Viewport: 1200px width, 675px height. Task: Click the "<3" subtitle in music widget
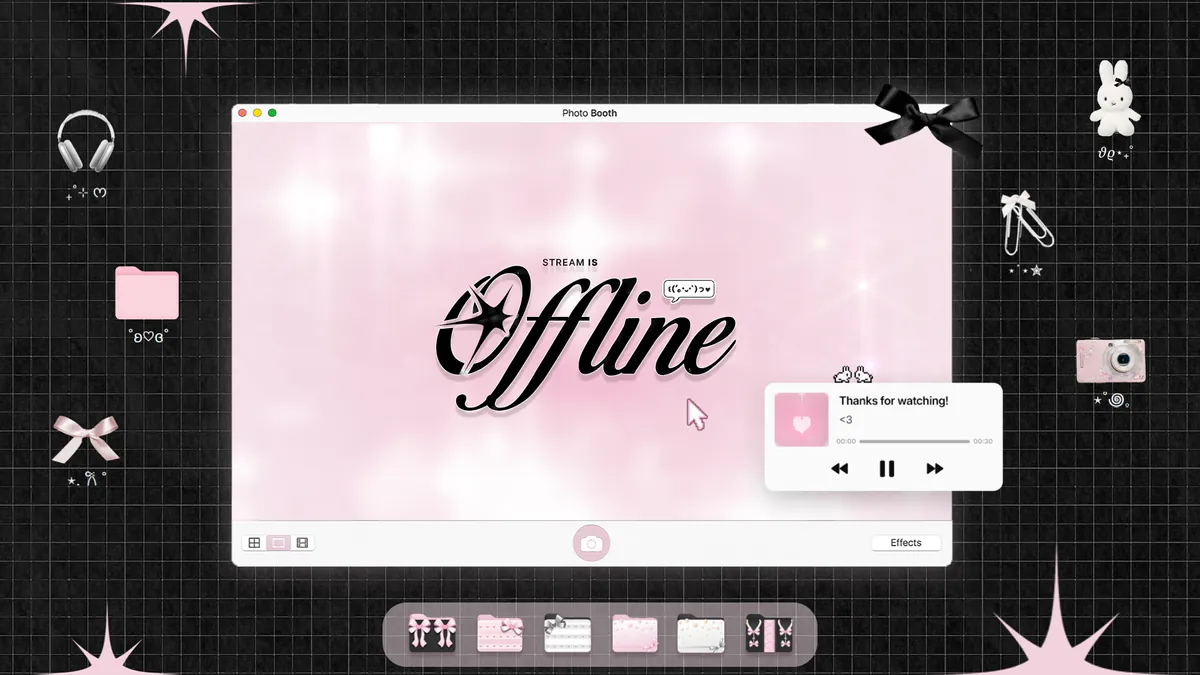pyautogui.click(x=846, y=420)
